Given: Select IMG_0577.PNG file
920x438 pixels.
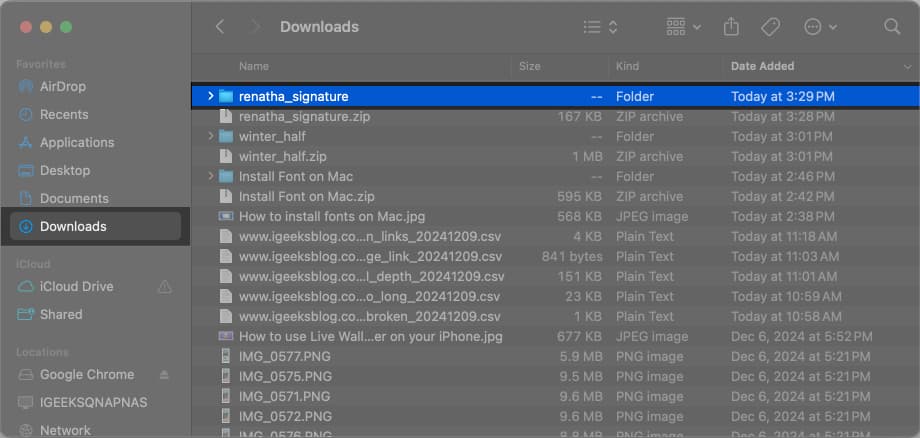Looking at the screenshot, I should [285, 356].
